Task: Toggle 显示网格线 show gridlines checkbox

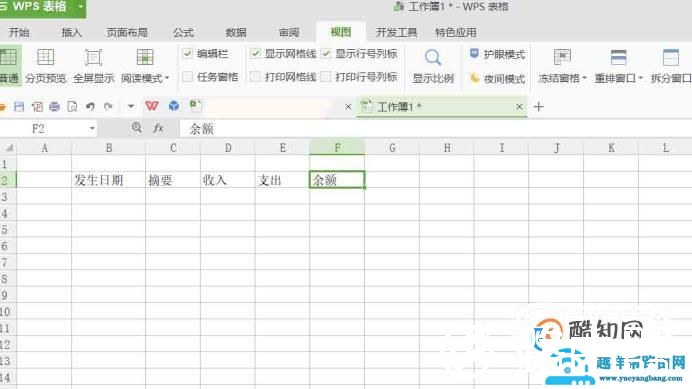Action: 255,53
